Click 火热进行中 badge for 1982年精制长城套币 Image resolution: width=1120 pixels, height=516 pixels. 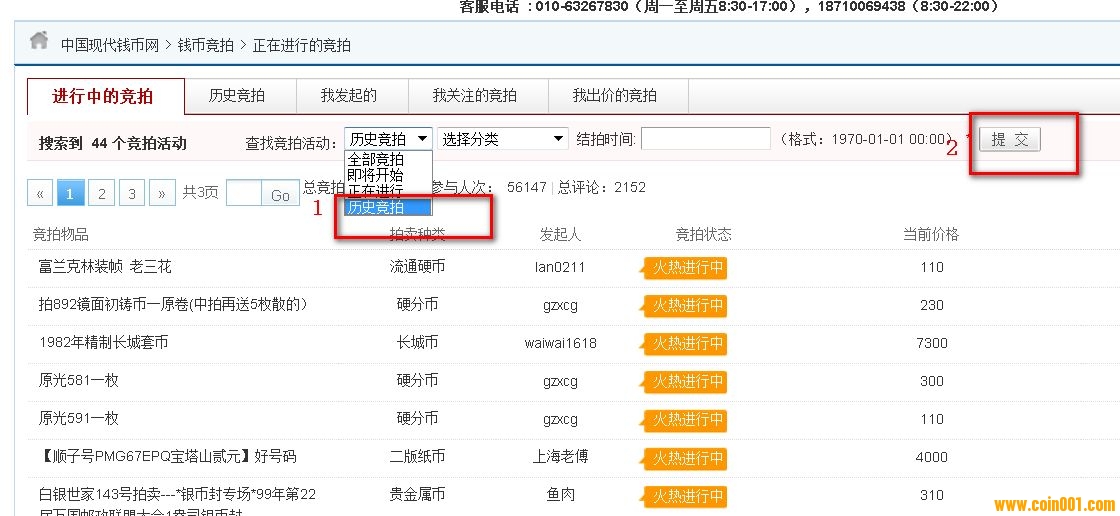pyautogui.click(x=684, y=344)
